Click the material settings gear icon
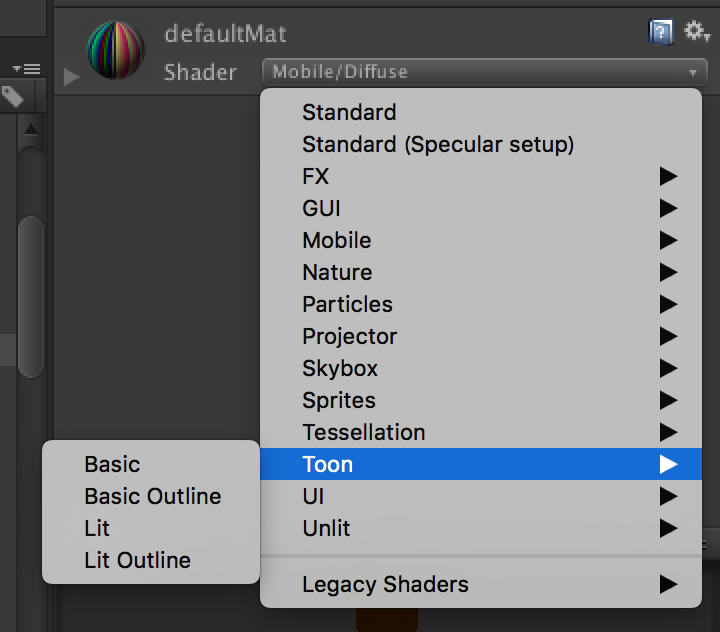The image size is (720, 632). tap(696, 33)
